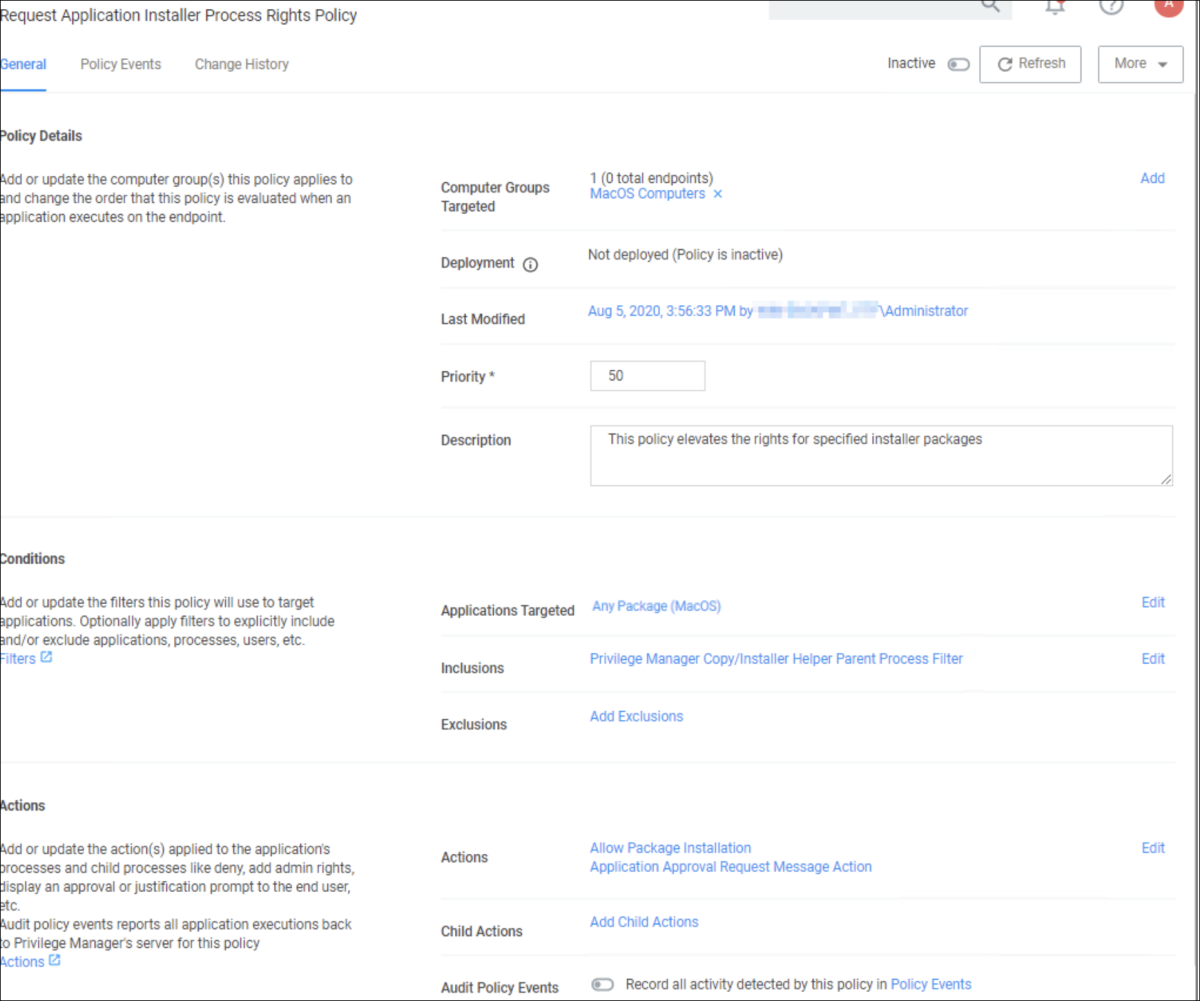This screenshot has width=1200, height=1001.
Task: Open the Allow Package Installation action
Action: pyautogui.click(x=670, y=848)
